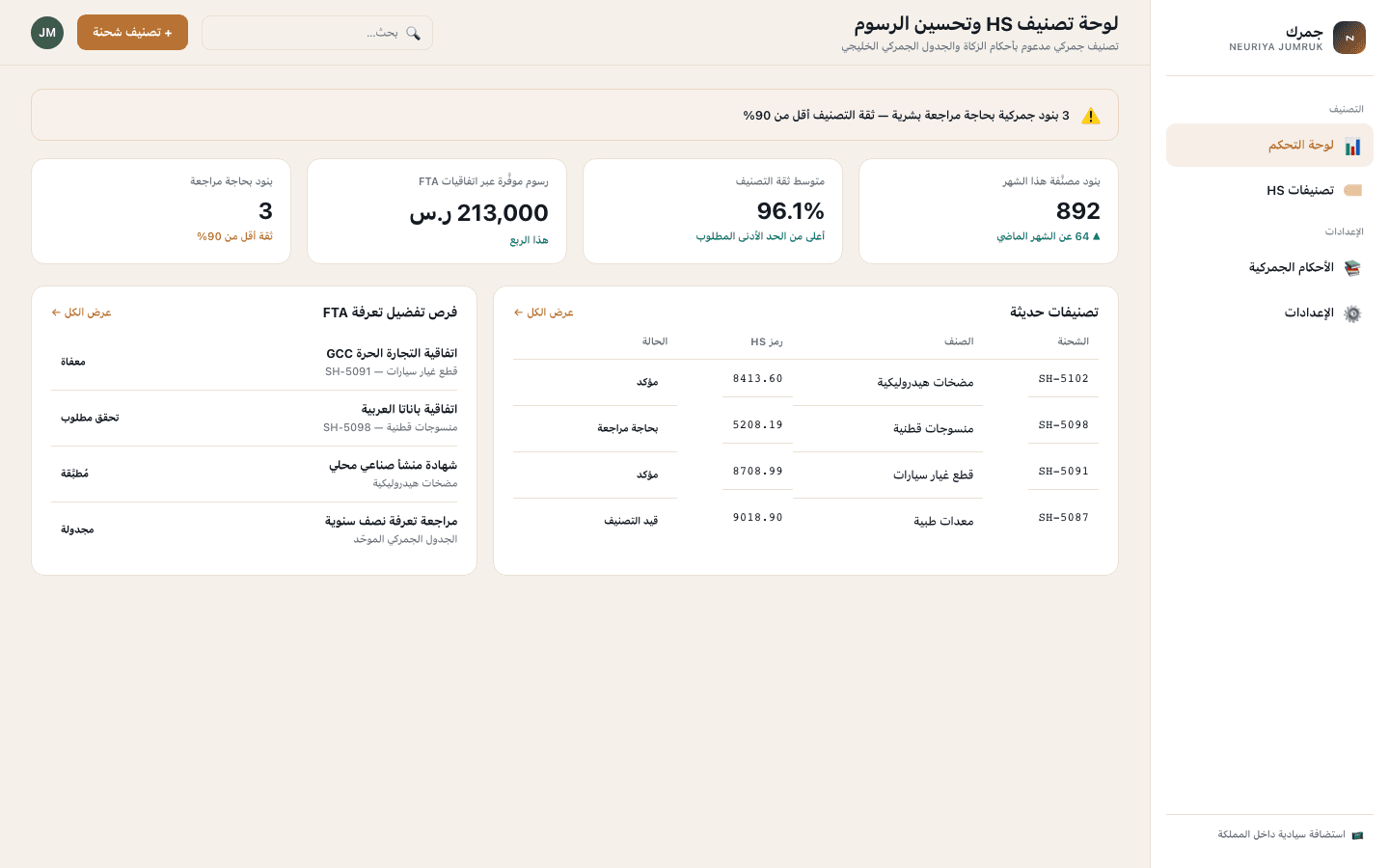Viewport: 1389px width, 868px height.
Task: Click the معفاة status label
Action: (x=73, y=362)
